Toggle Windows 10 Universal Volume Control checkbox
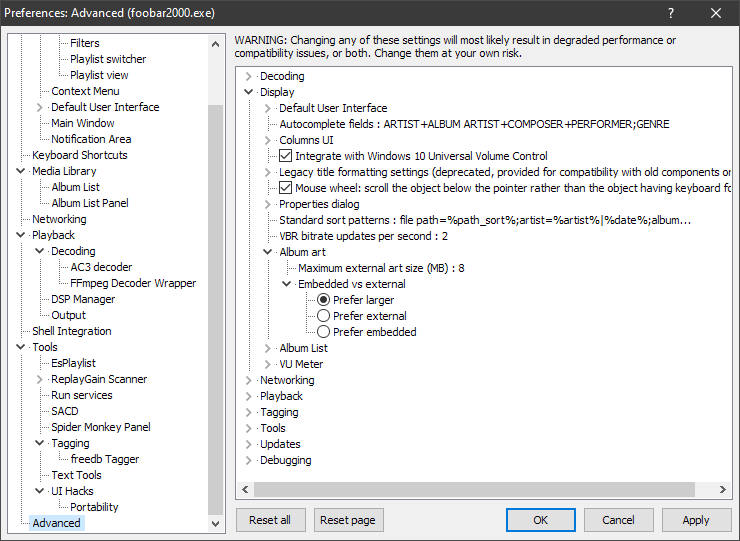Image resolution: width=740 pixels, height=541 pixels. coord(286,156)
